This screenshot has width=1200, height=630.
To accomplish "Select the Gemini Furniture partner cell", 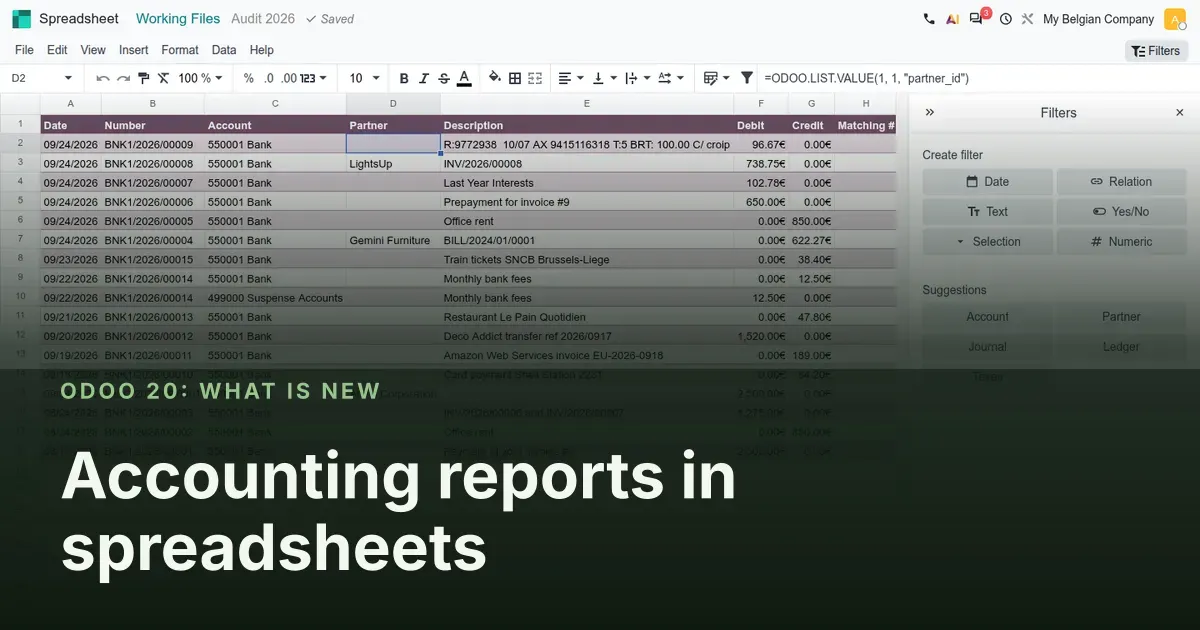I will (x=393, y=240).
